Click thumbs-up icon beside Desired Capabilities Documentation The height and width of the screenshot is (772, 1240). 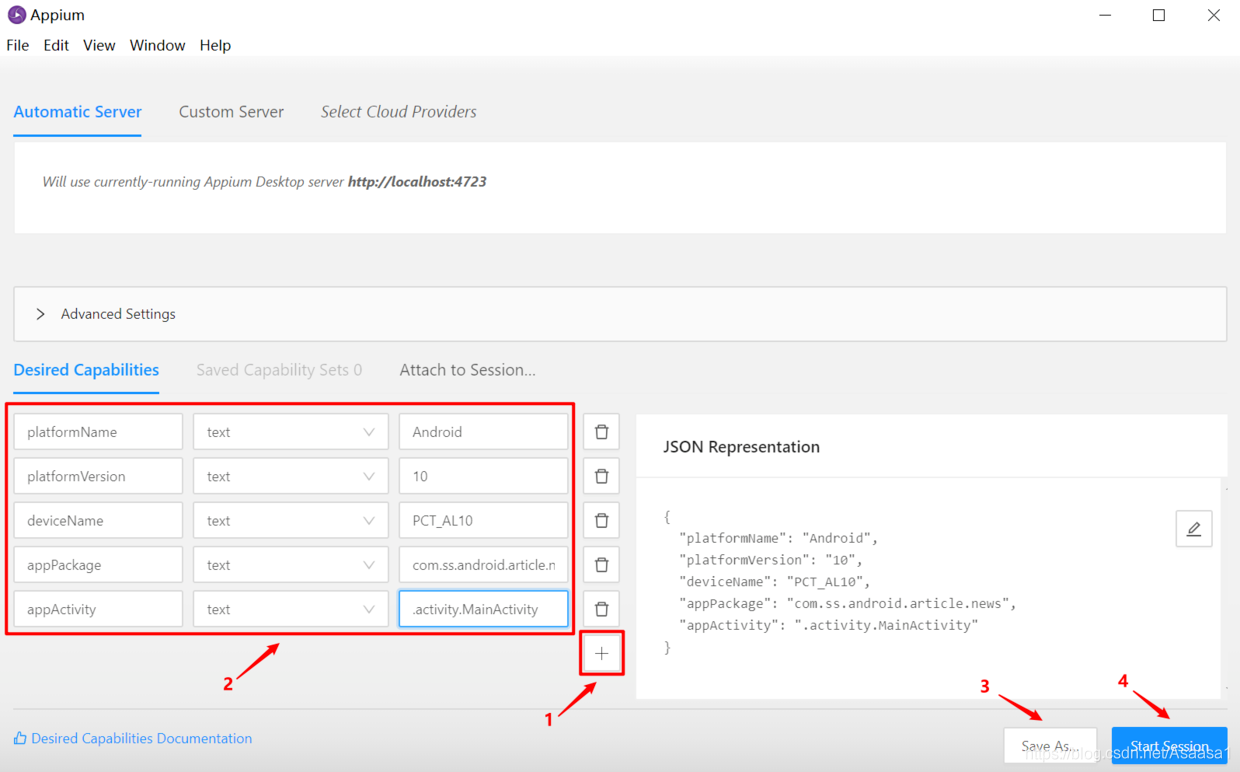click(20, 738)
